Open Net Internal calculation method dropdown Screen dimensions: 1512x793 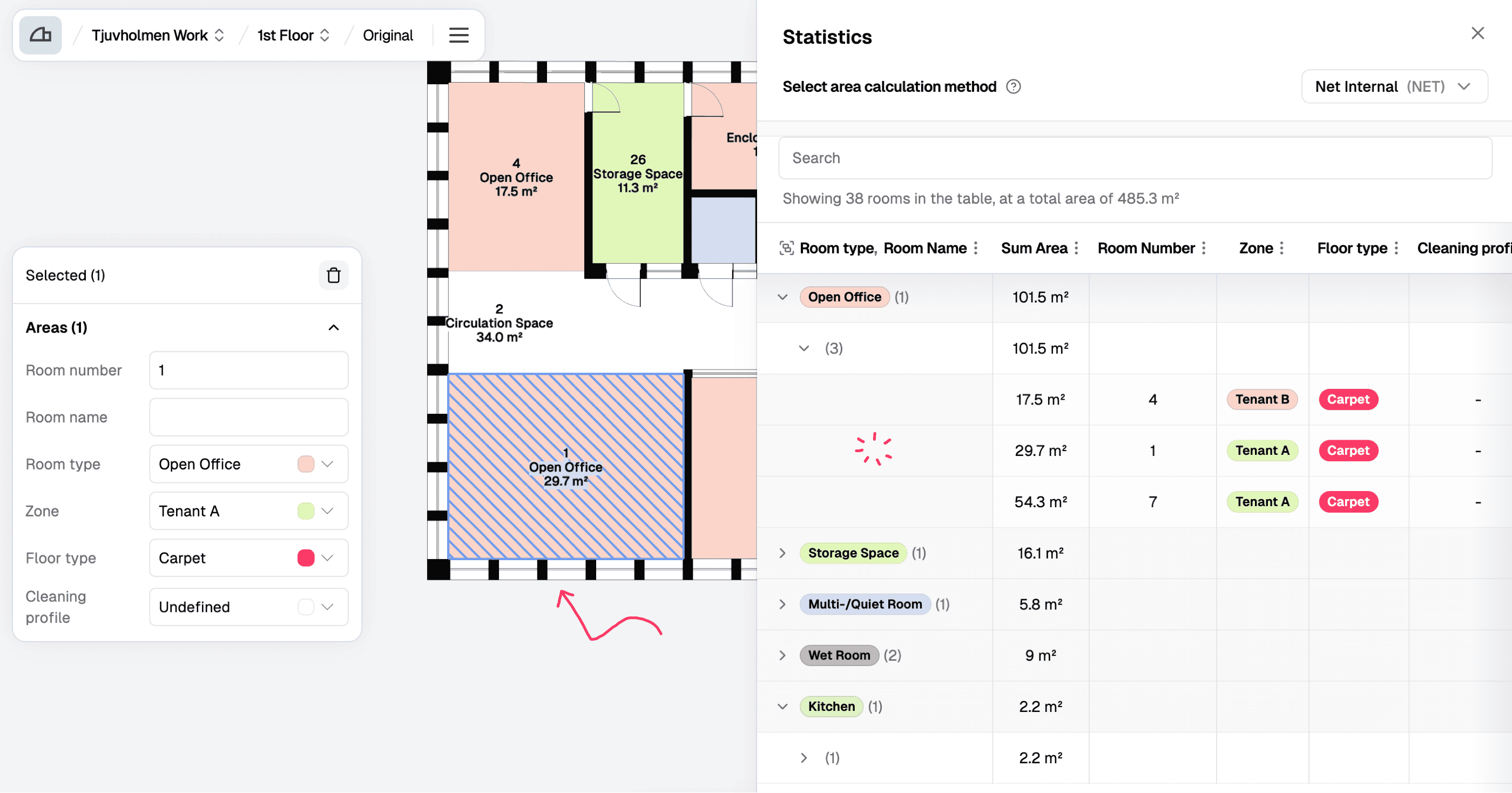[x=1393, y=87]
